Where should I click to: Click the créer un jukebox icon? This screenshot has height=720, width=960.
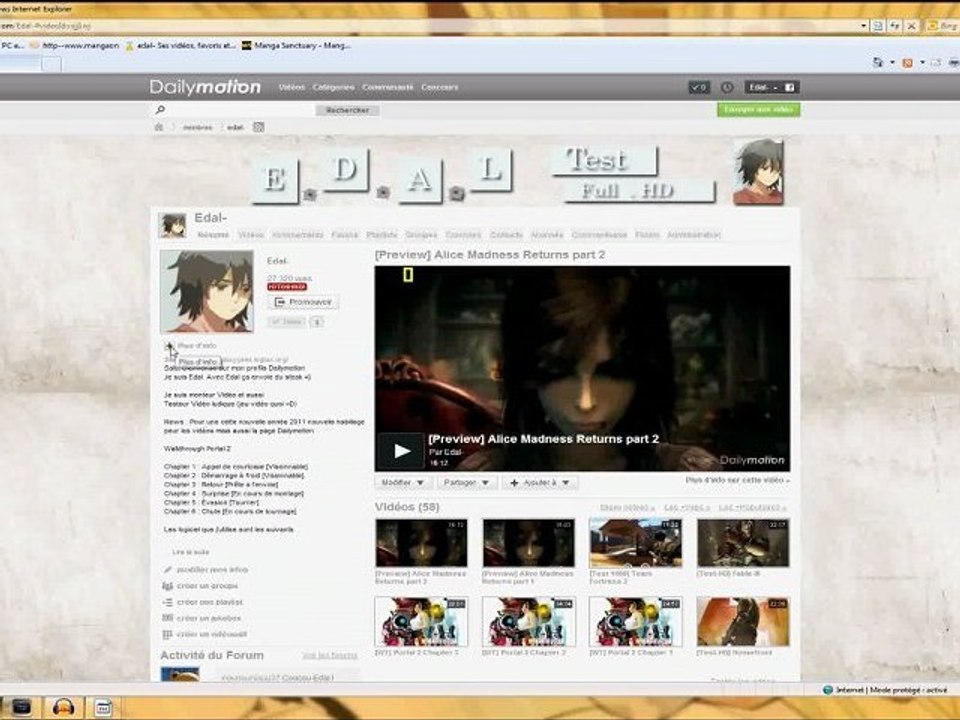(168, 618)
